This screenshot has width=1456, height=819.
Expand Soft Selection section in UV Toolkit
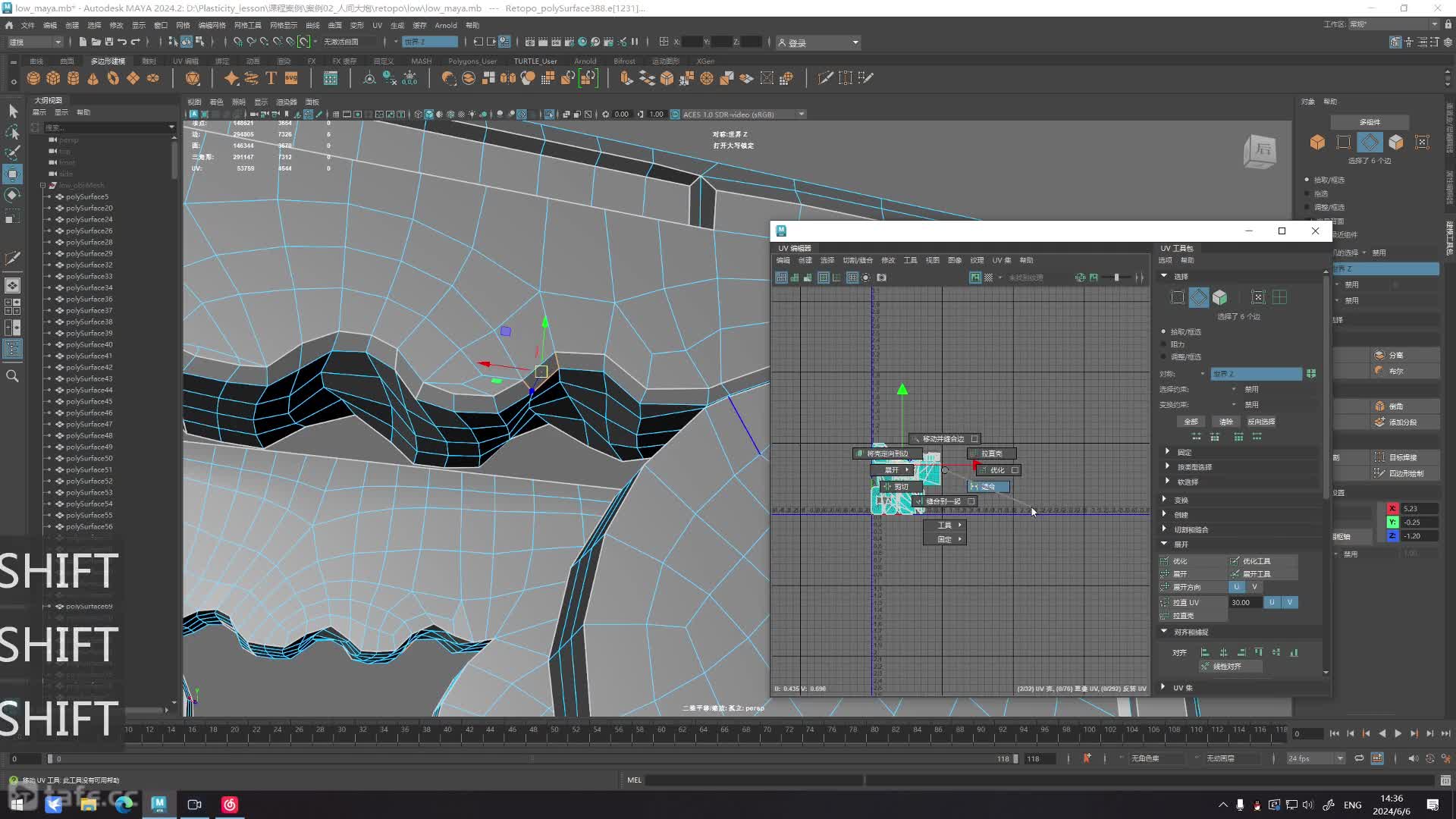[x=1167, y=482]
